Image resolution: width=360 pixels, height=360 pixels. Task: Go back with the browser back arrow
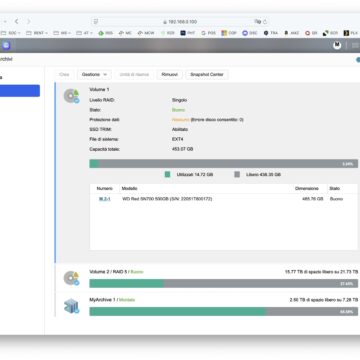16,21
